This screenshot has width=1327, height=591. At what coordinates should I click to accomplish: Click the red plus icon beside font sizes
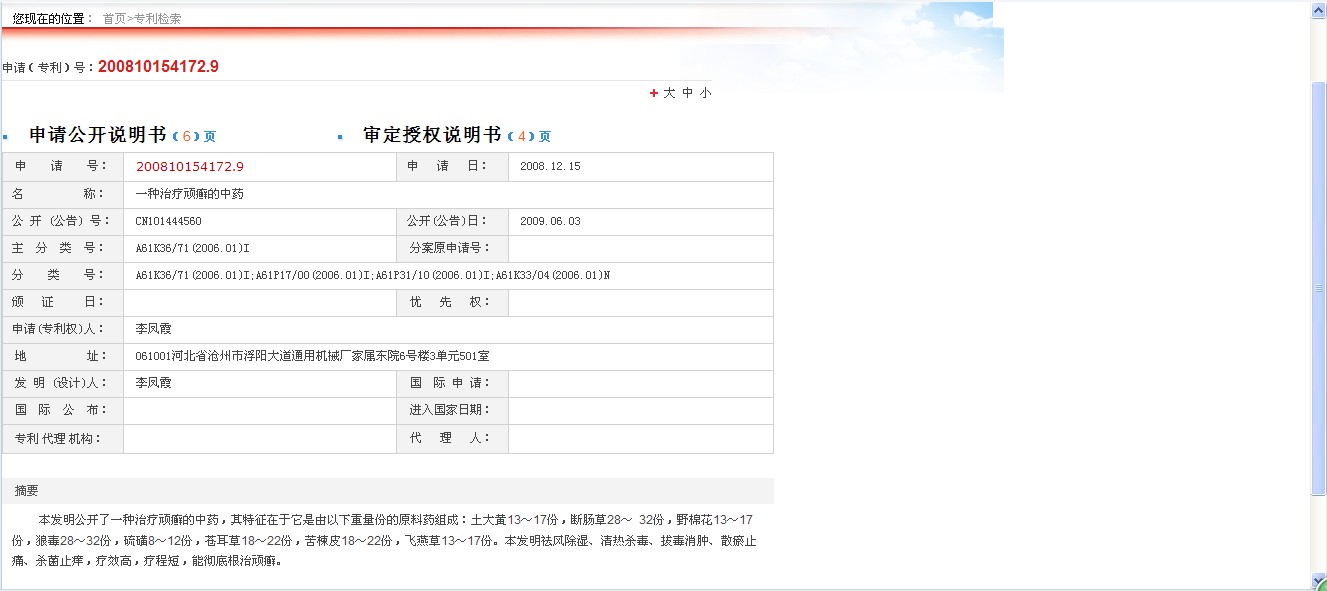coord(654,93)
